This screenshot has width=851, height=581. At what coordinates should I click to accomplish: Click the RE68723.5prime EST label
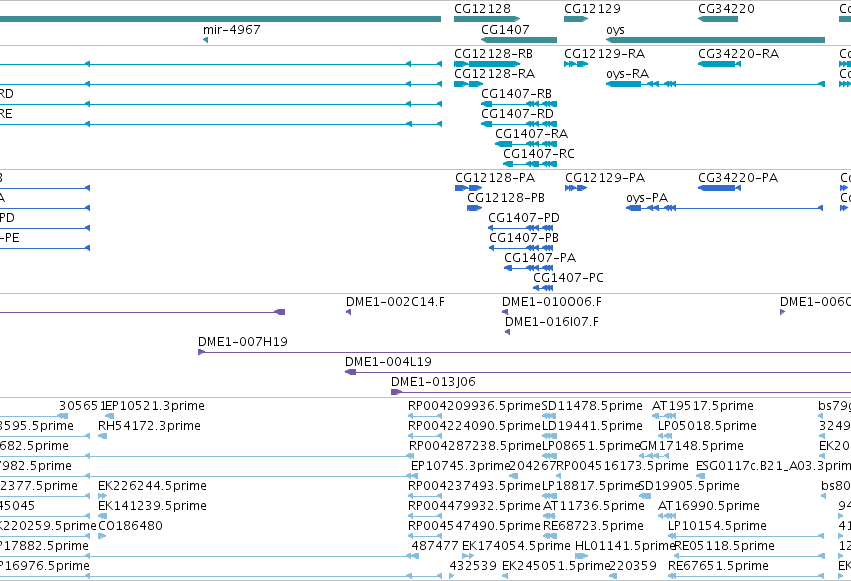(593, 526)
